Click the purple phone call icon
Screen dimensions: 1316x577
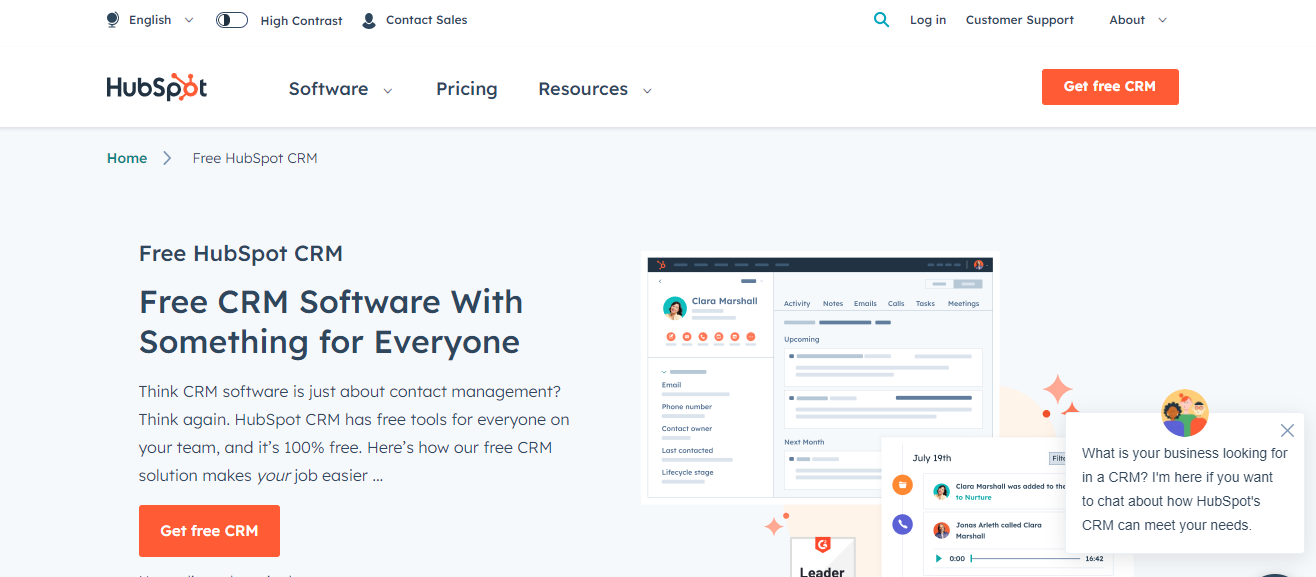(903, 524)
